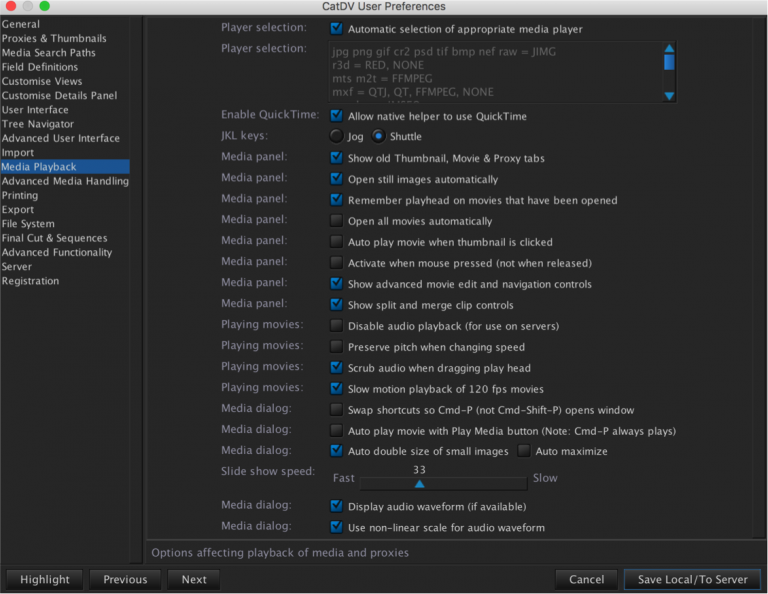Image resolution: width=768 pixels, height=594 pixels.
Task: Click the scroll up arrow in player selection list
Action: pos(669,49)
